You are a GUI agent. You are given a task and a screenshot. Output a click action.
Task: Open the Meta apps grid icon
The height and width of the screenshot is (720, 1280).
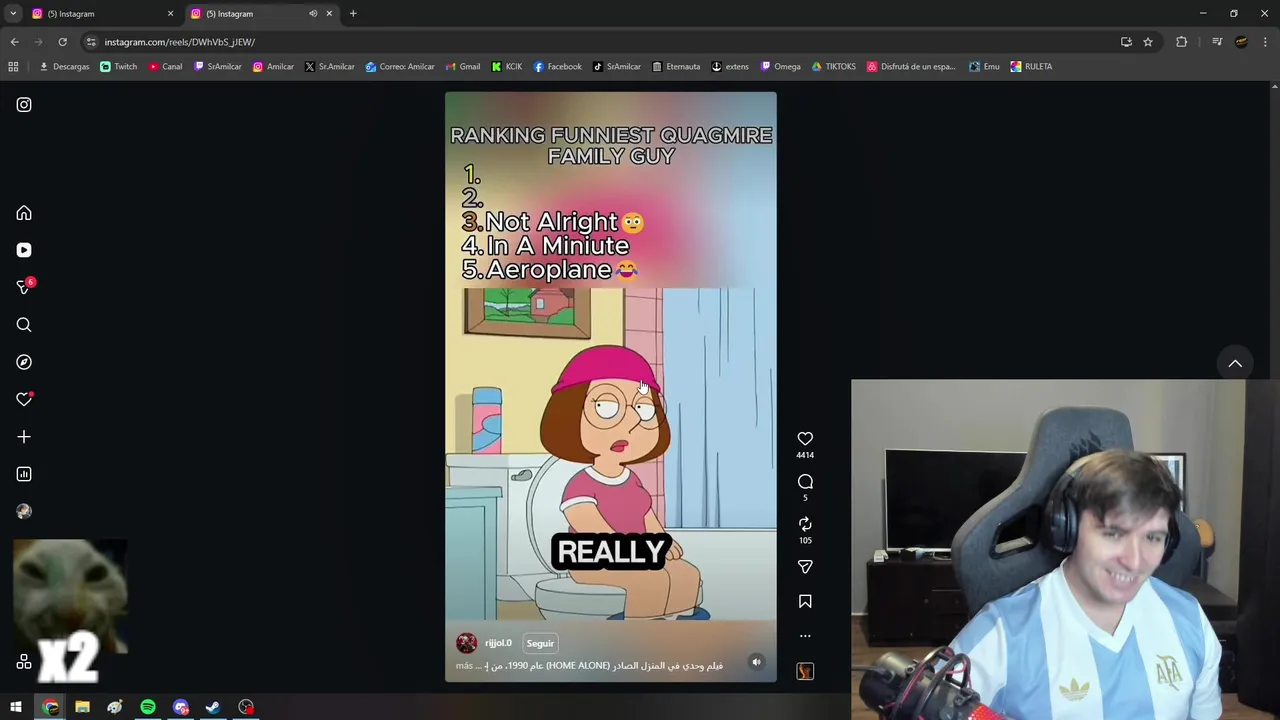tap(24, 662)
